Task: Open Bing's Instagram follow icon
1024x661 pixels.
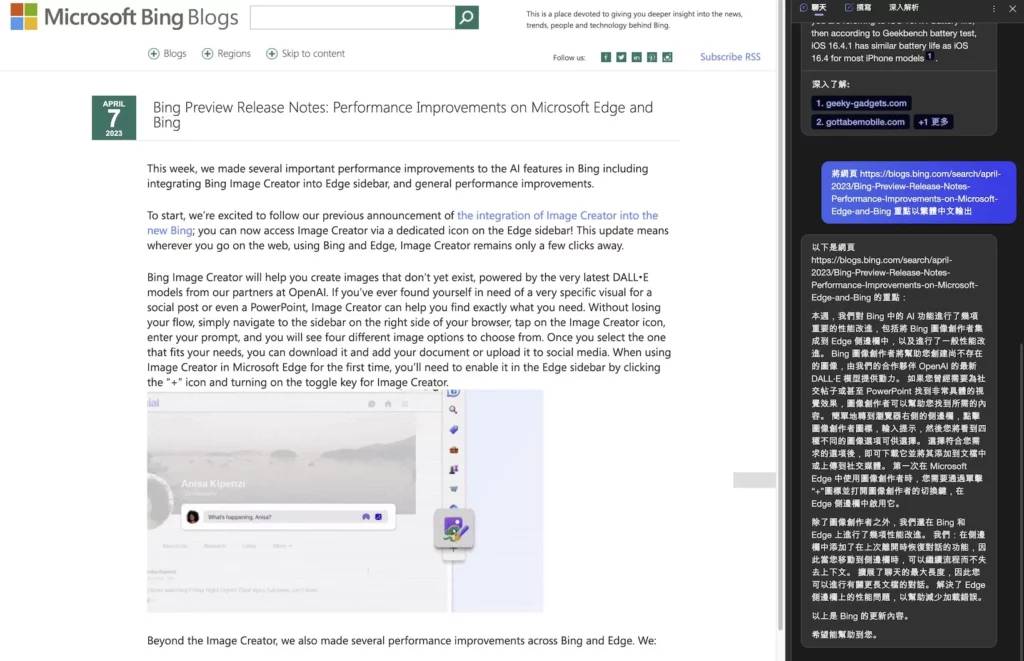Action: tap(666, 57)
